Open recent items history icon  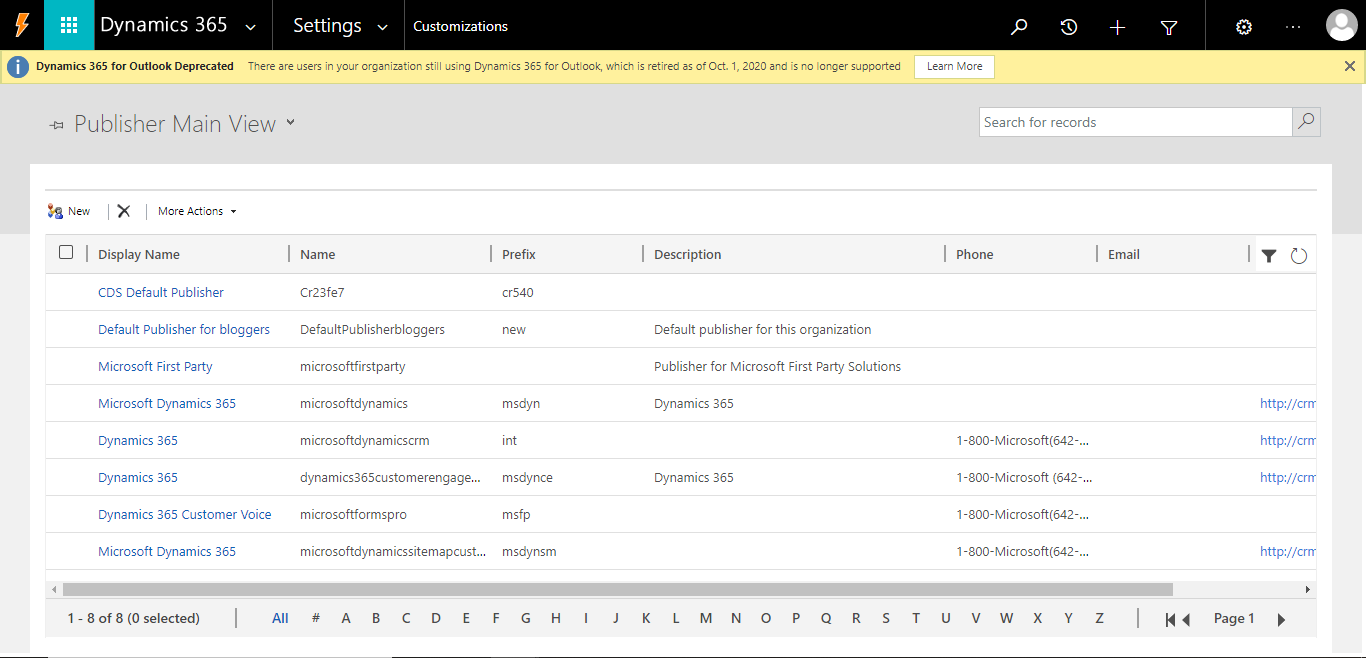(1069, 27)
